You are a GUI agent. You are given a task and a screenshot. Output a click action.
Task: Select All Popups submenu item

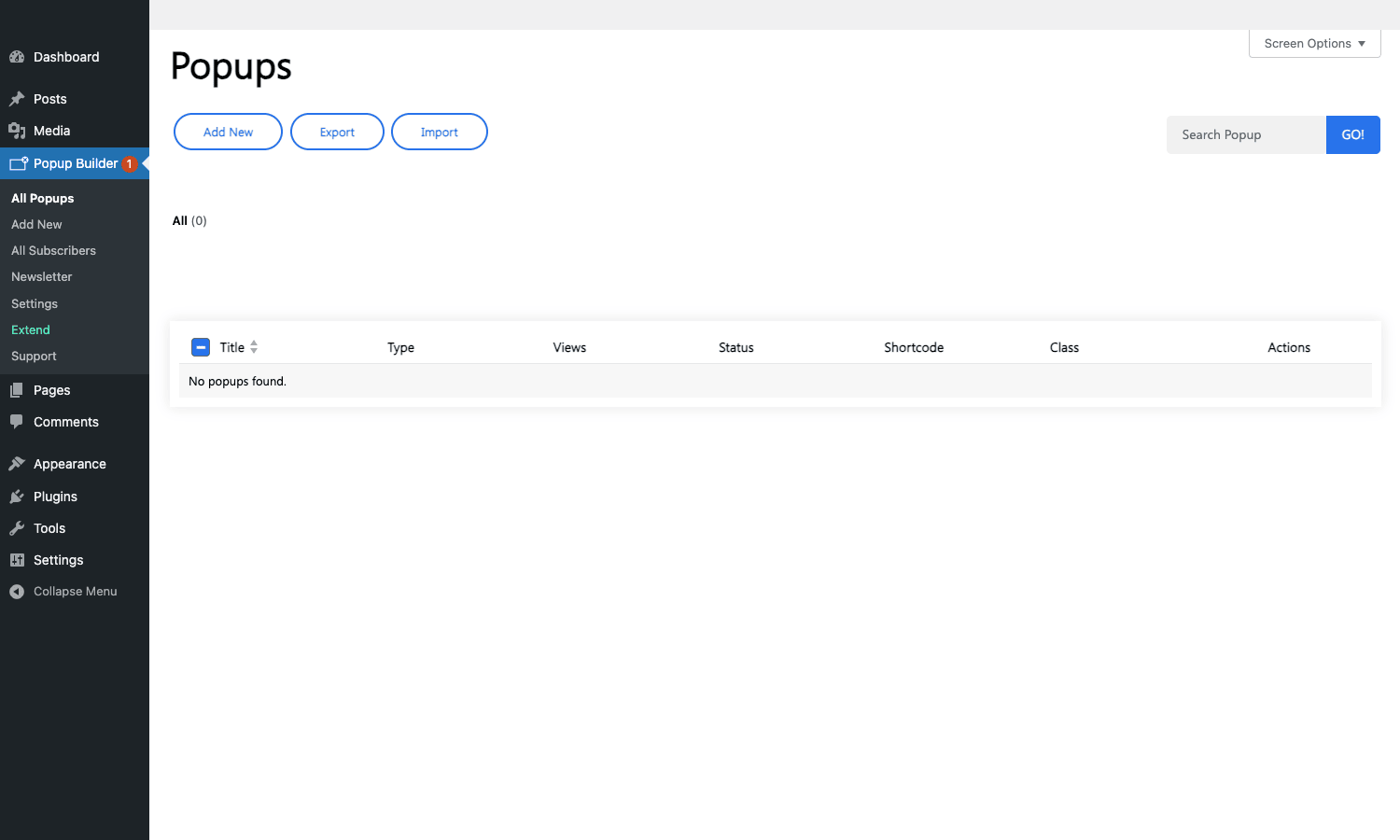(x=43, y=198)
